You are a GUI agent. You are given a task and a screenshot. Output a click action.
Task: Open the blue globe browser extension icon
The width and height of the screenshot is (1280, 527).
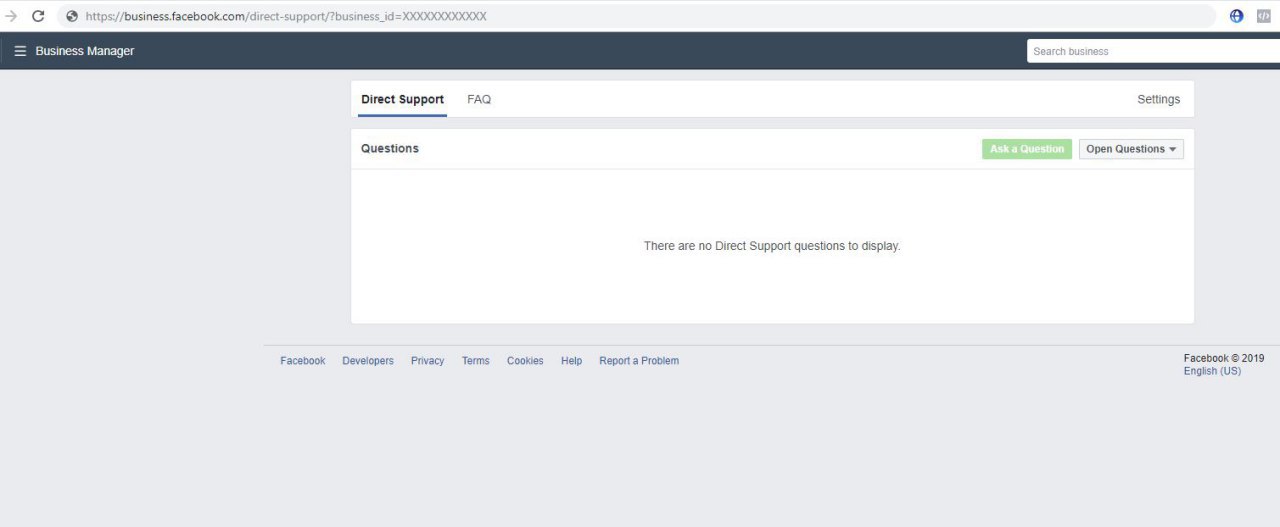1237,16
